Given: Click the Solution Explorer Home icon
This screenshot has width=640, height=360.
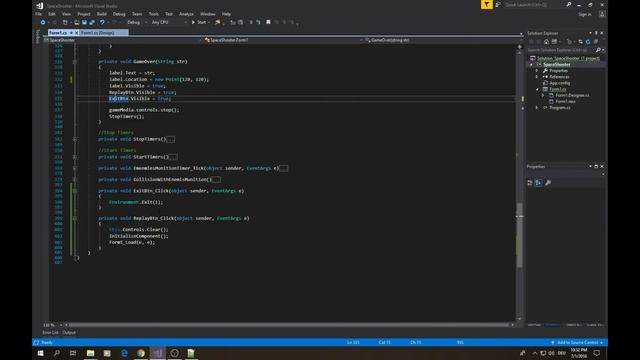Looking at the screenshot, I should (x=546, y=42).
